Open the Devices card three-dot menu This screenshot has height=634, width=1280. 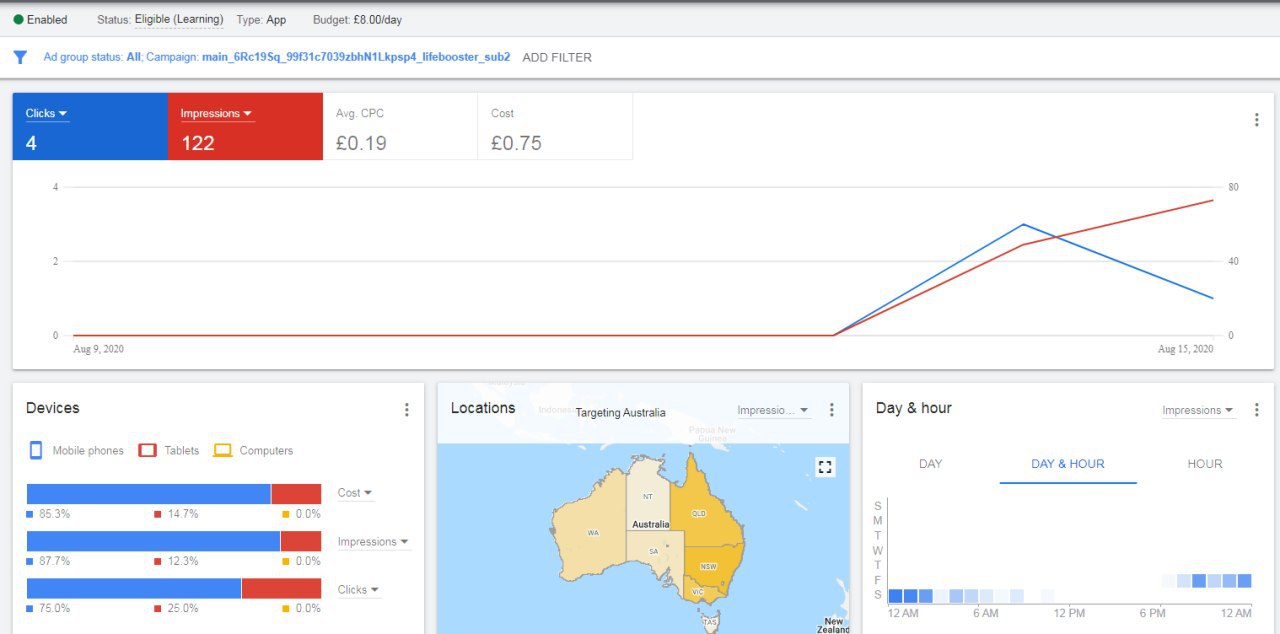coord(406,410)
